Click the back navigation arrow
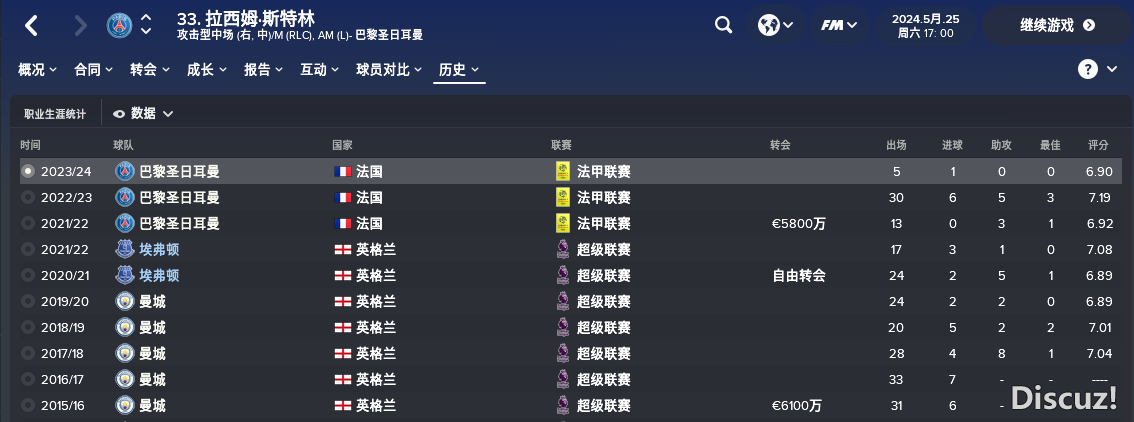The width and height of the screenshot is (1134, 422). tap(31, 26)
